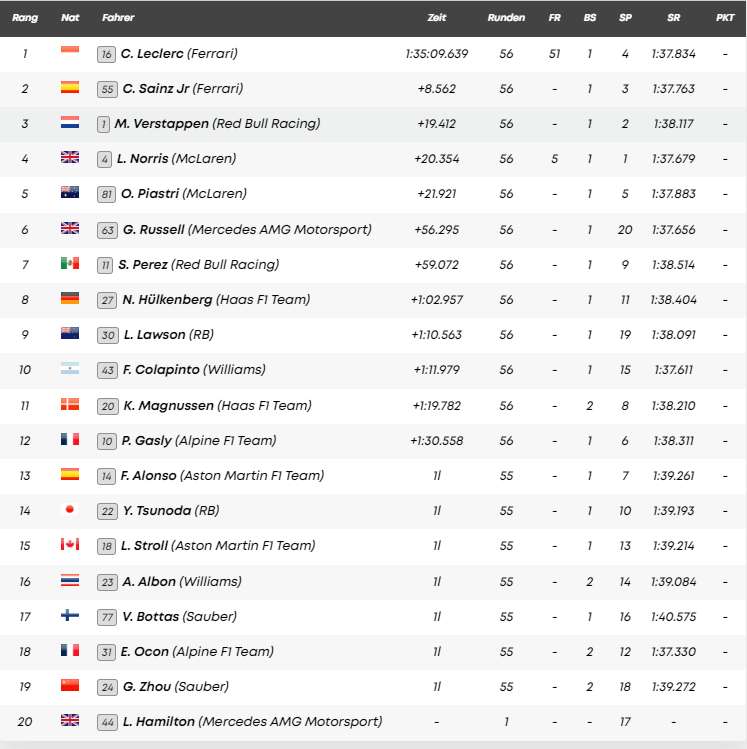The image size is (747, 749).
Task: Click the Australian flag in Piastri's row
Action: (70, 194)
